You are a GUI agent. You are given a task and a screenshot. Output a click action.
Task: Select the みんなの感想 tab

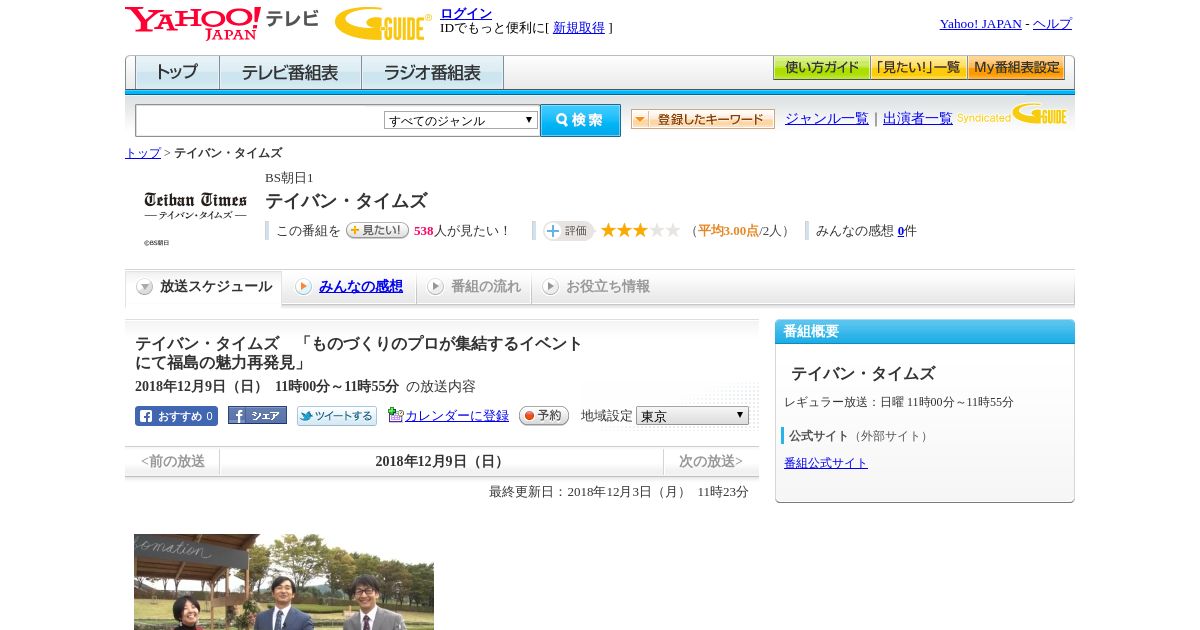coord(349,287)
